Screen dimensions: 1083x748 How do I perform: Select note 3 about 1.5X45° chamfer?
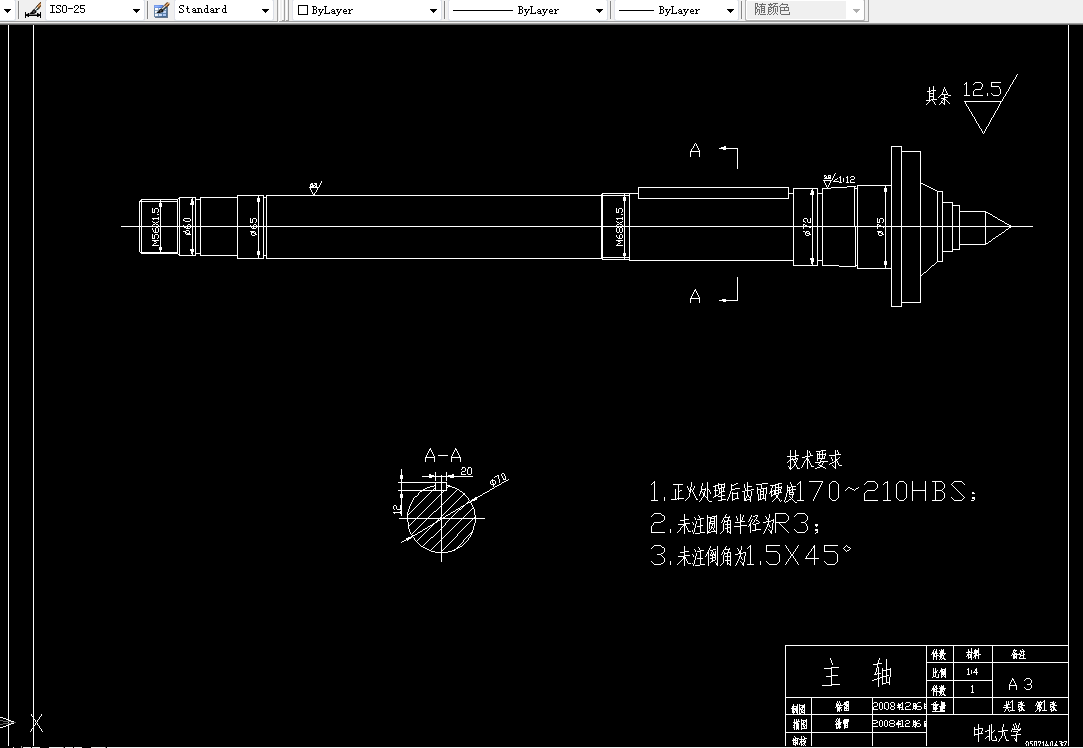point(751,555)
